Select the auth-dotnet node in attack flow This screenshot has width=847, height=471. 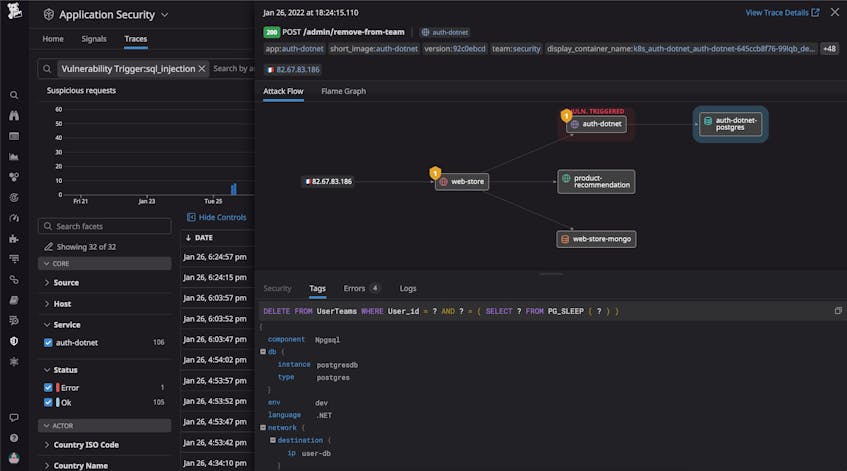coord(596,124)
